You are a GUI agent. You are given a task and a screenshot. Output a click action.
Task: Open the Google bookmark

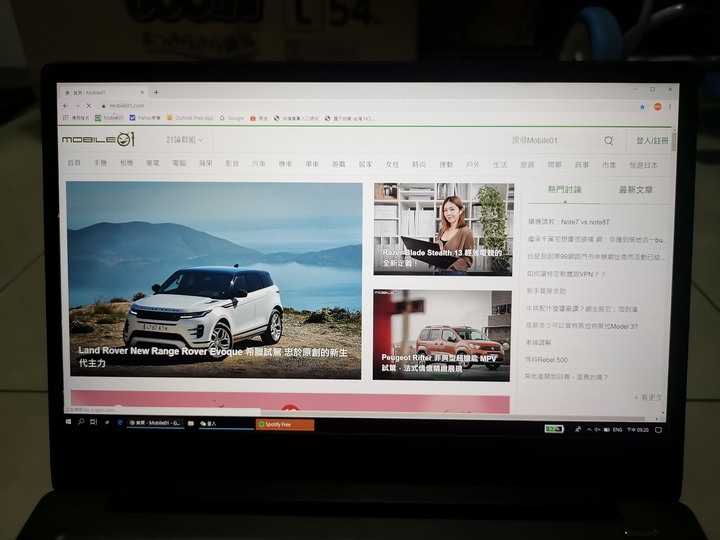click(232, 118)
